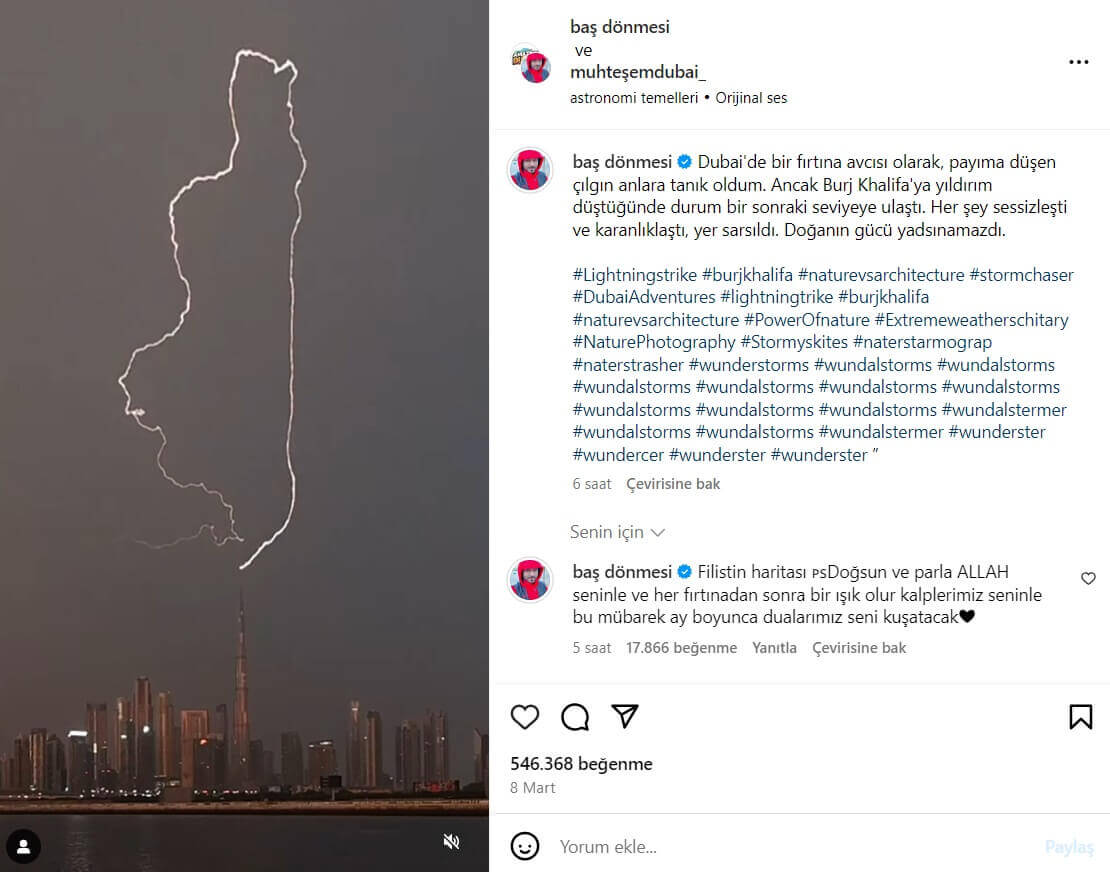This screenshot has height=872, width=1110.
Task: Show tagged people via the person icon
Action: pos(23,847)
